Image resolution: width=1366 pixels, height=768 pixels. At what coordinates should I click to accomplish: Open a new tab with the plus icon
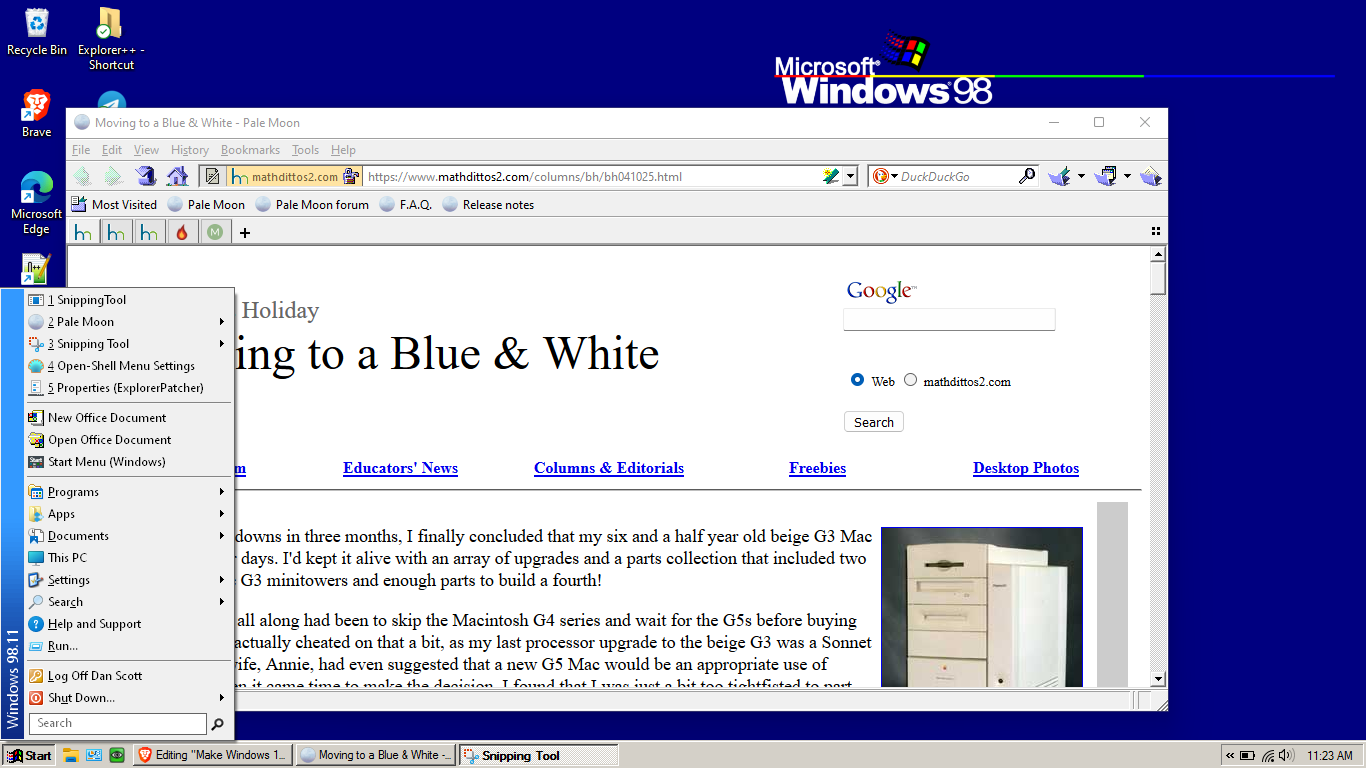pos(244,231)
